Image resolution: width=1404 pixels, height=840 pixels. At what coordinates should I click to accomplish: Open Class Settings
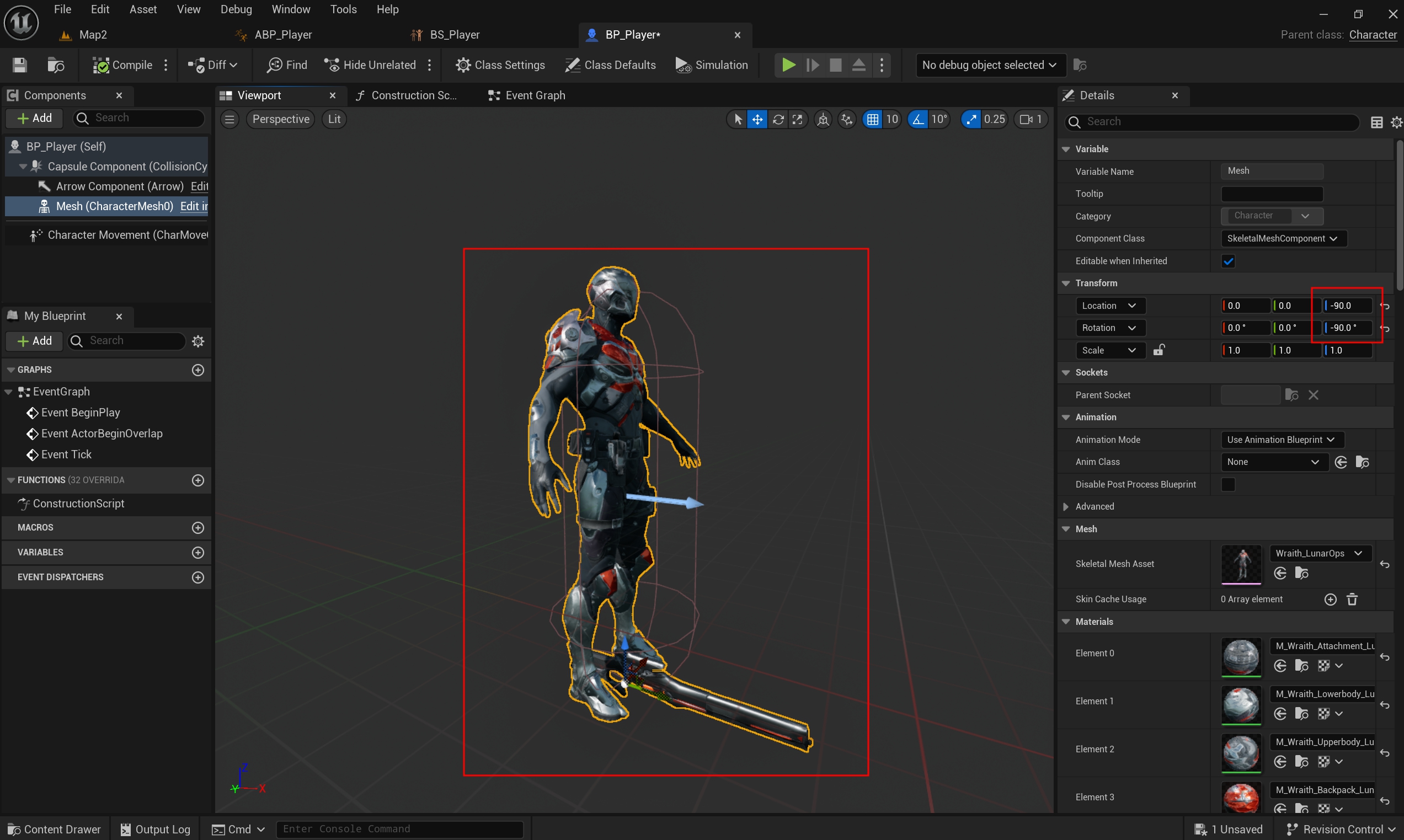coord(500,65)
